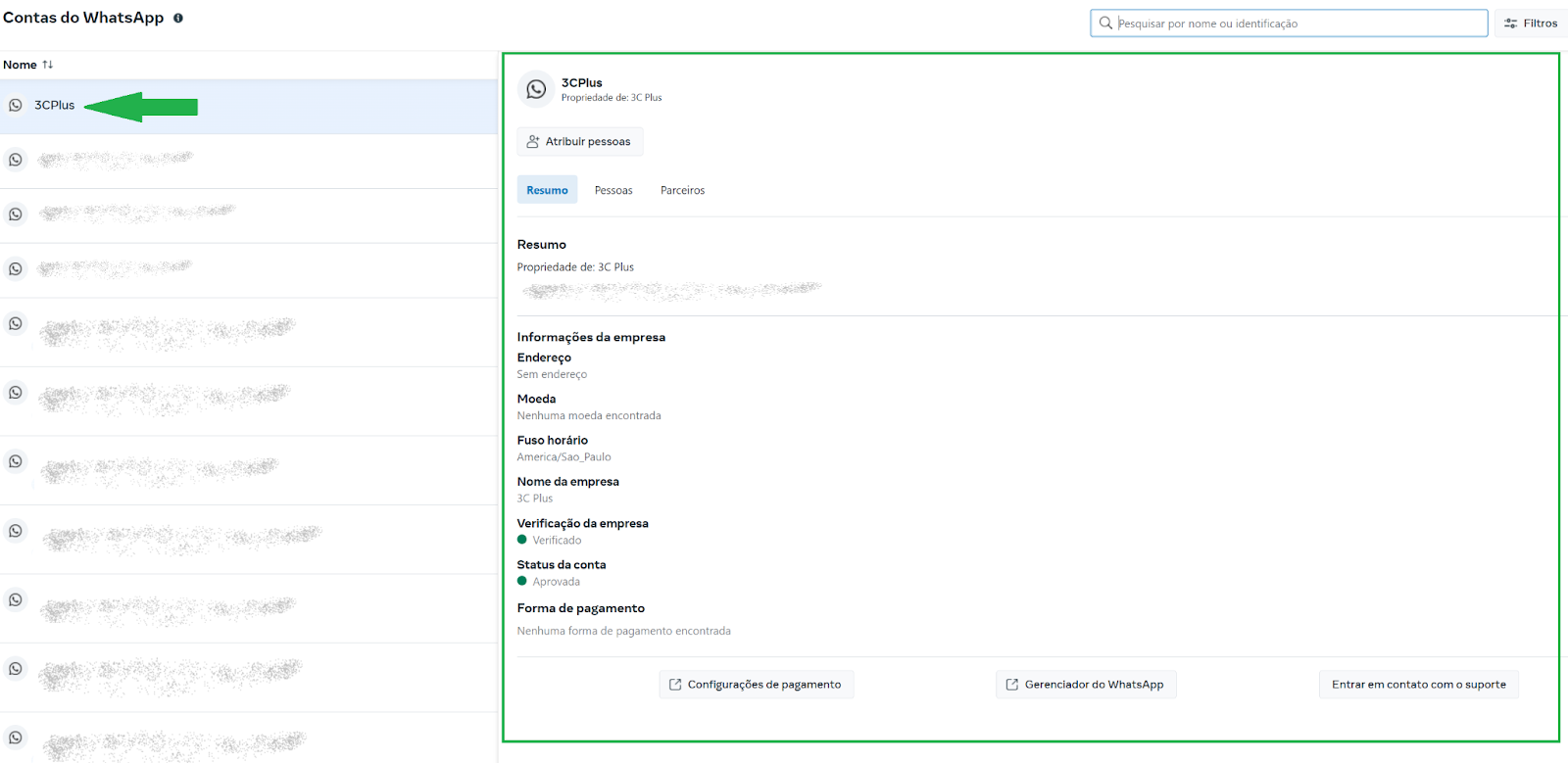Click Nenhuma moeda encontrada text
This screenshot has height=763, width=1568.
pos(589,416)
